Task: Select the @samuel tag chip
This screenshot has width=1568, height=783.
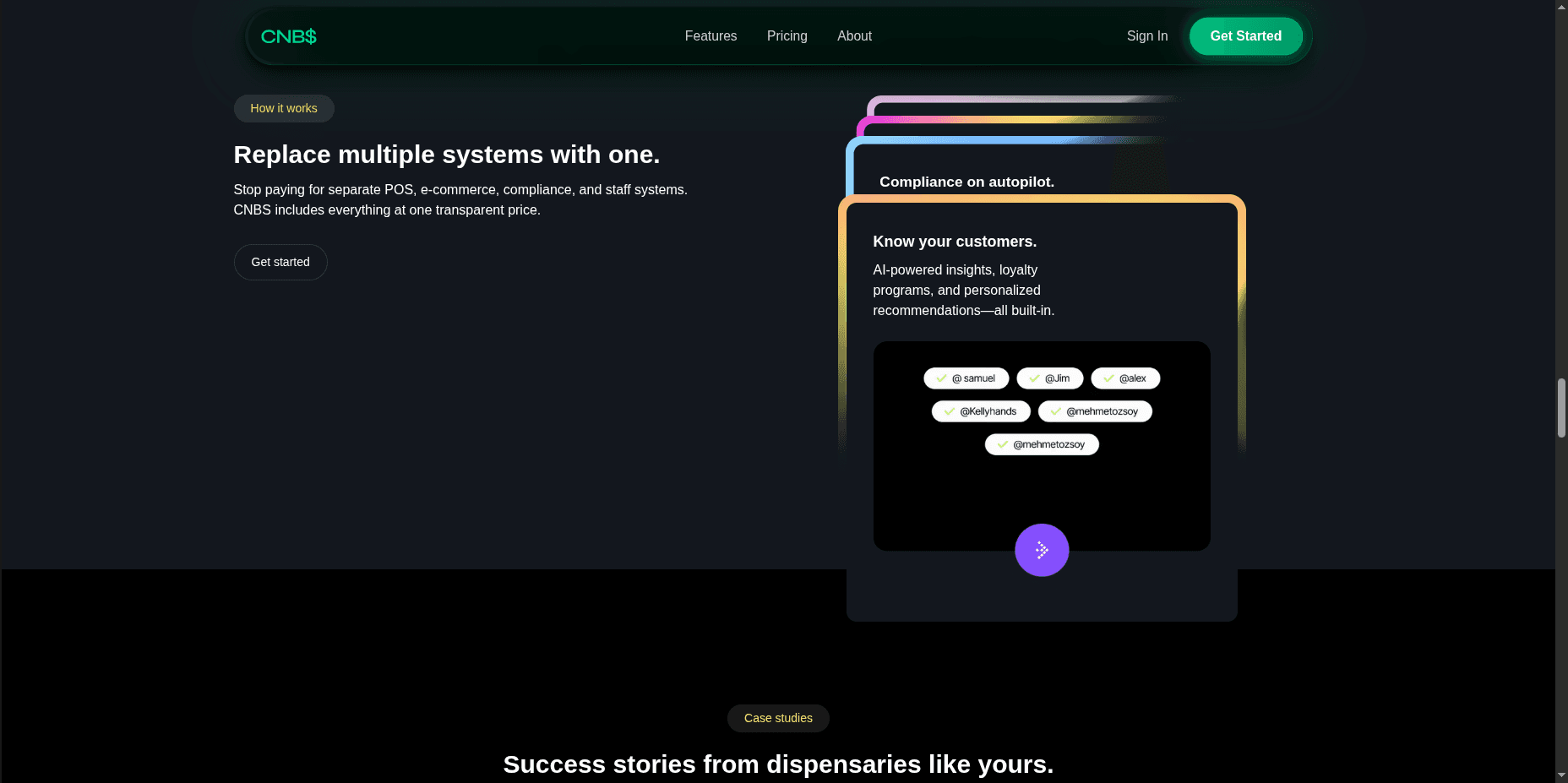Action: tap(966, 378)
